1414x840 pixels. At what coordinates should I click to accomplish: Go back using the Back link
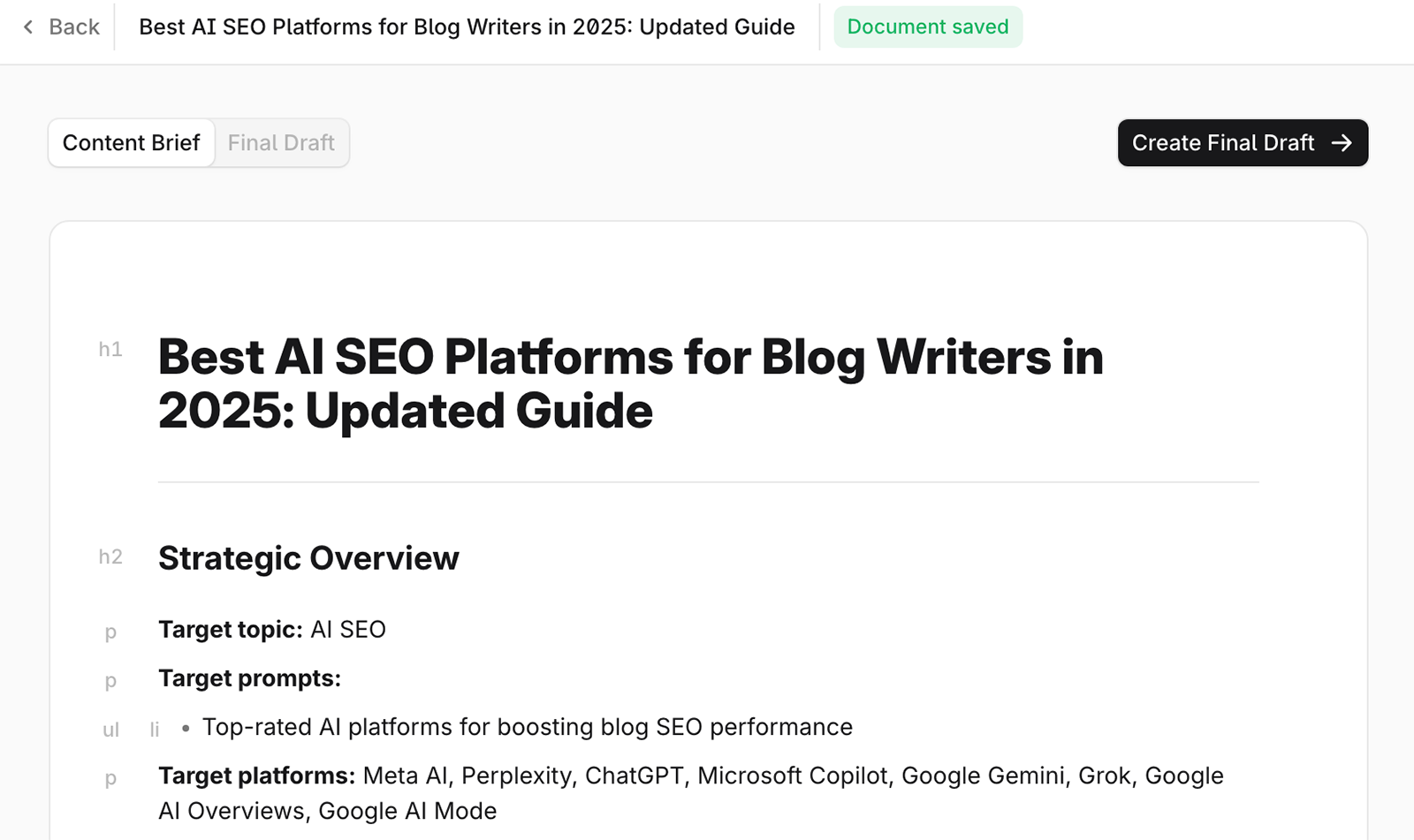click(61, 27)
